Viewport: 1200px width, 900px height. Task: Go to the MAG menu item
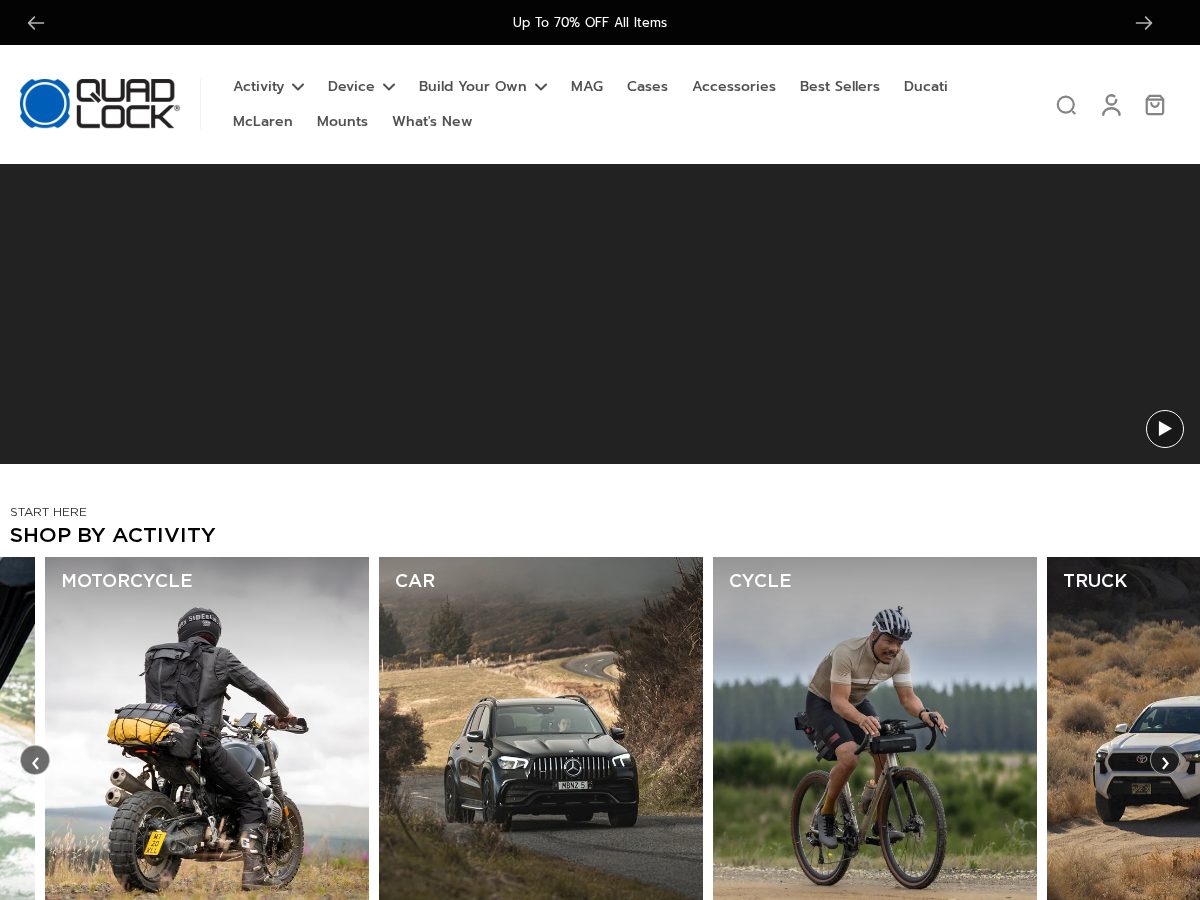pyautogui.click(x=587, y=86)
